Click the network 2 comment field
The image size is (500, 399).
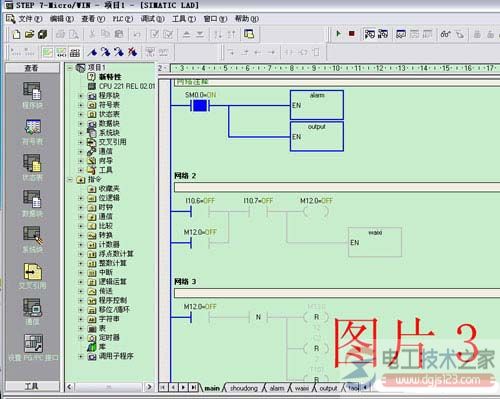coord(337,187)
